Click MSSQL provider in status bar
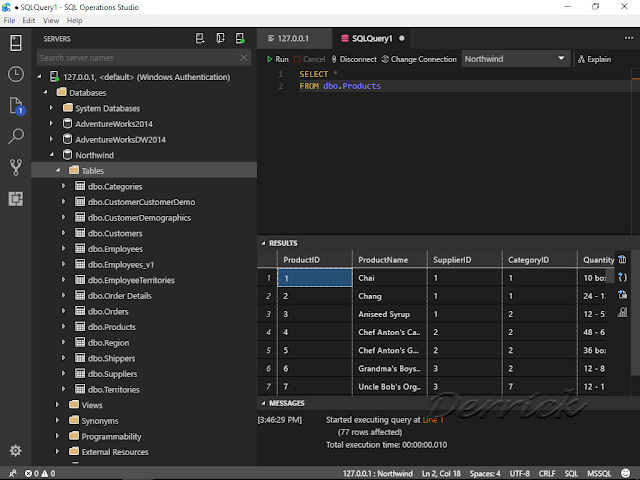This screenshot has height=480, width=640. (x=599, y=473)
